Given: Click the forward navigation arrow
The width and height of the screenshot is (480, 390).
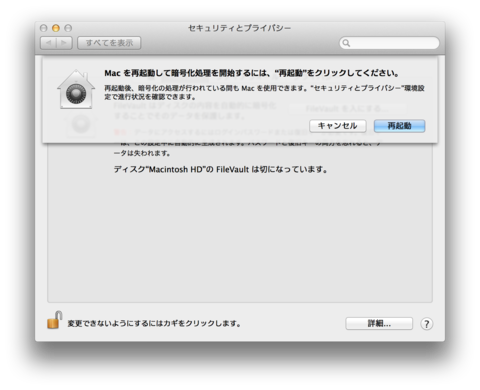Looking at the screenshot, I should (64, 43).
